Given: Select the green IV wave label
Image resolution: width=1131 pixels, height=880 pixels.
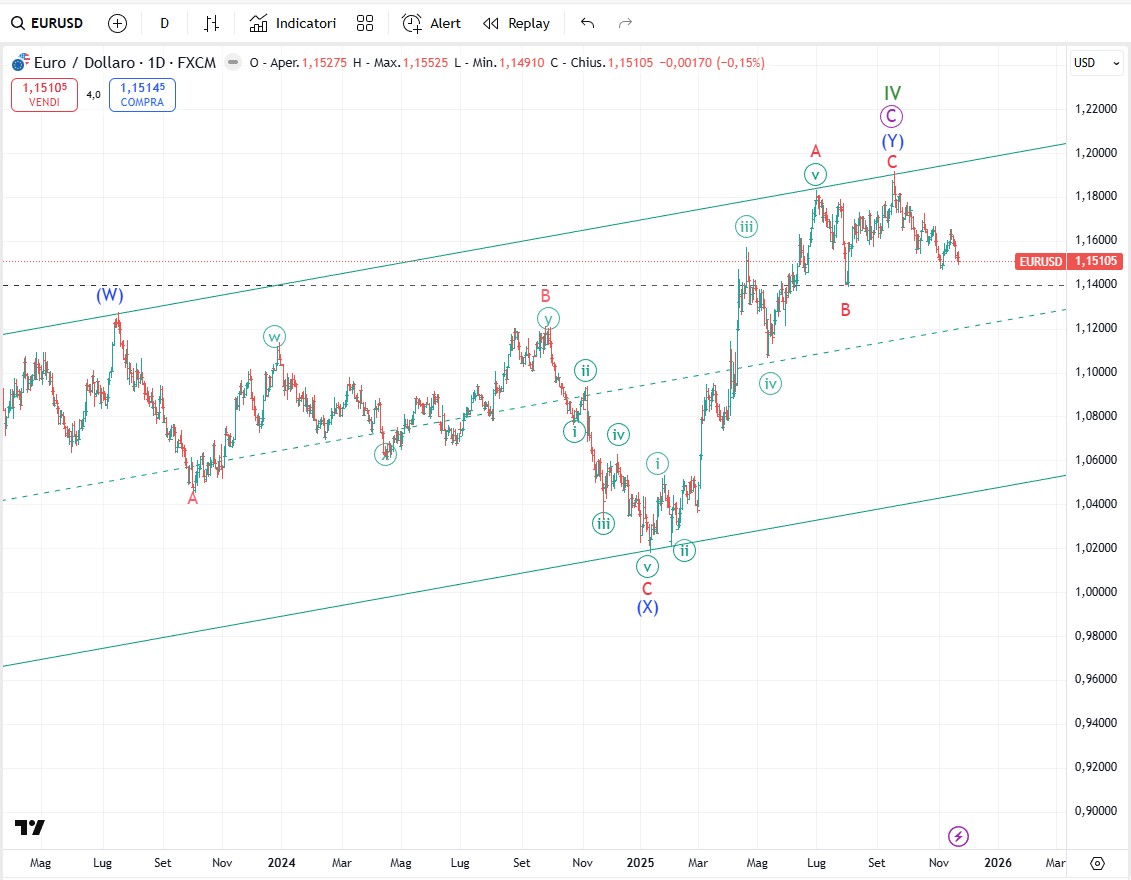Looking at the screenshot, I should [x=892, y=93].
